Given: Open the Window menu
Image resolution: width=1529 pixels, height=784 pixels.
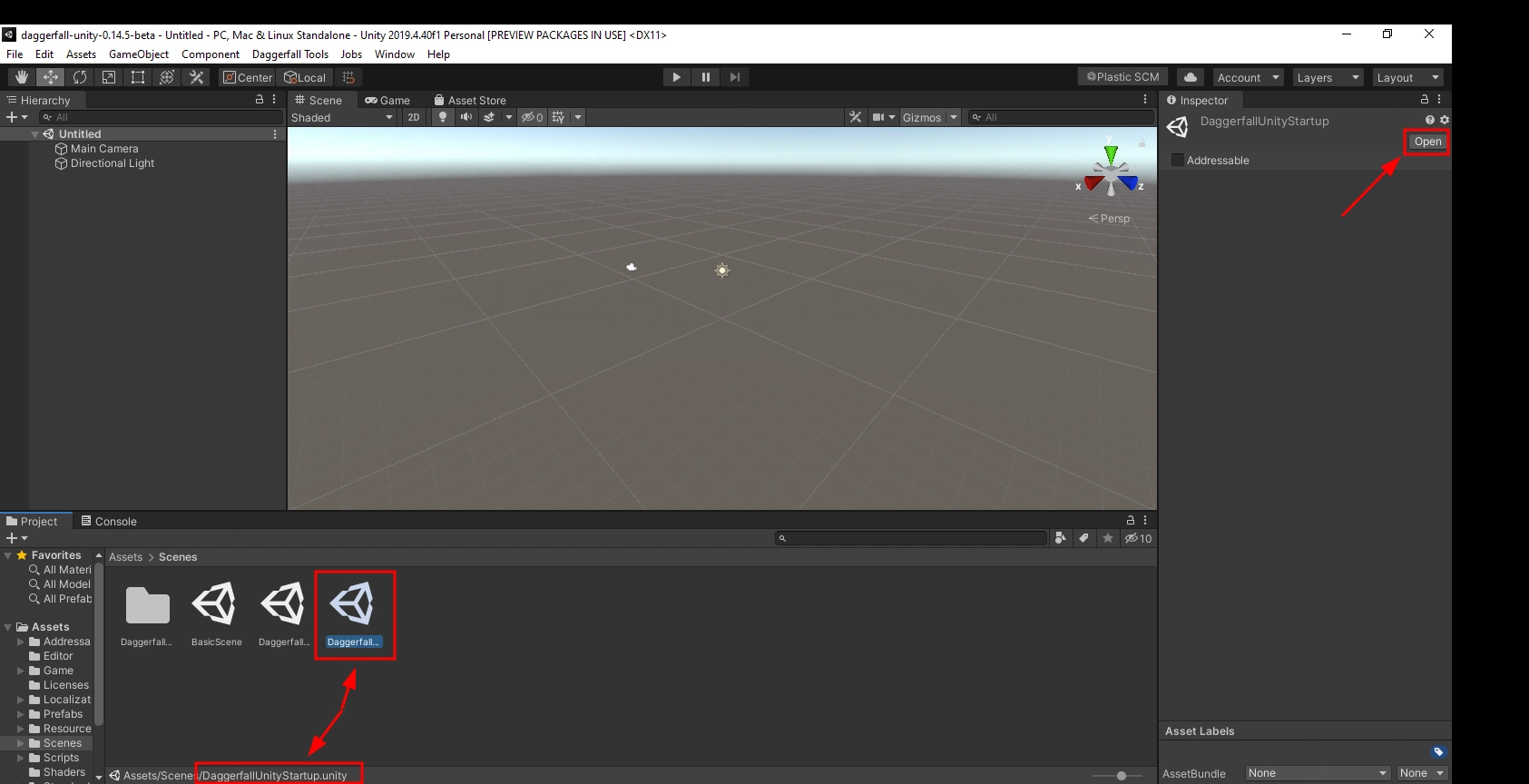Looking at the screenshot, I should click(x=395, y=54).
